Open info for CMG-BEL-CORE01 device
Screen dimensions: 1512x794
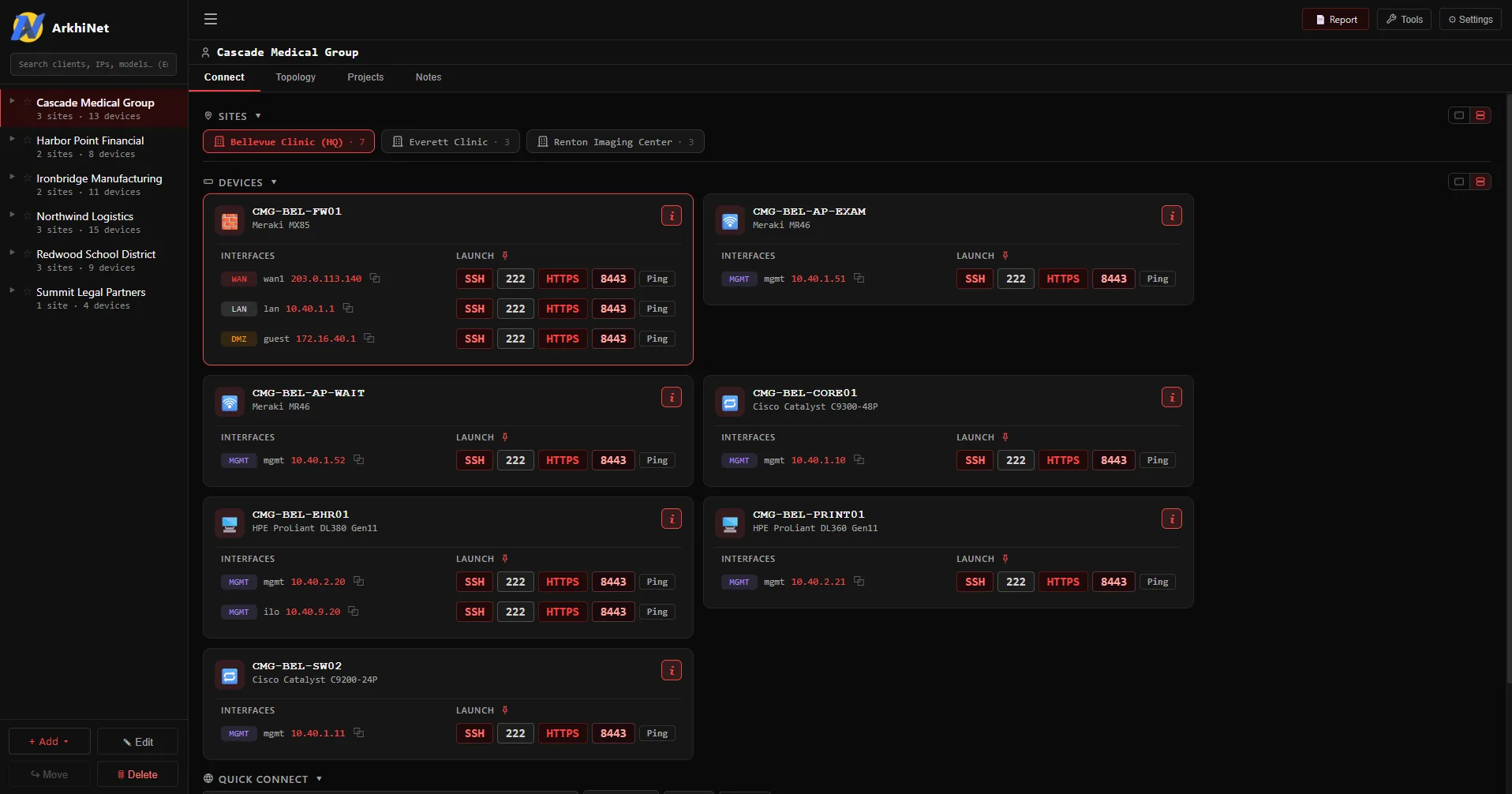click(x=1172, y=397)
